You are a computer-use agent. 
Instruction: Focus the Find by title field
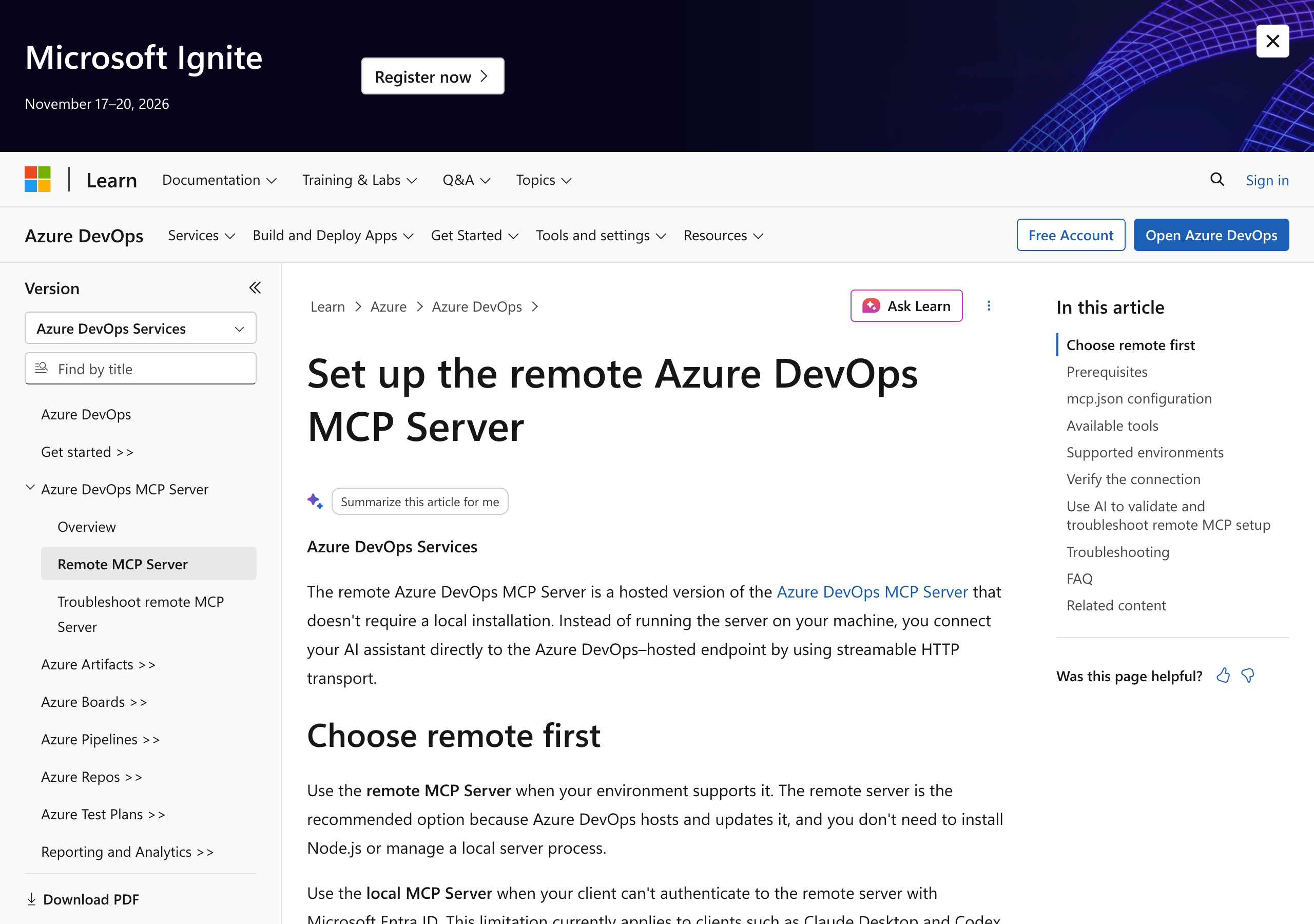[x=140, y=369]
